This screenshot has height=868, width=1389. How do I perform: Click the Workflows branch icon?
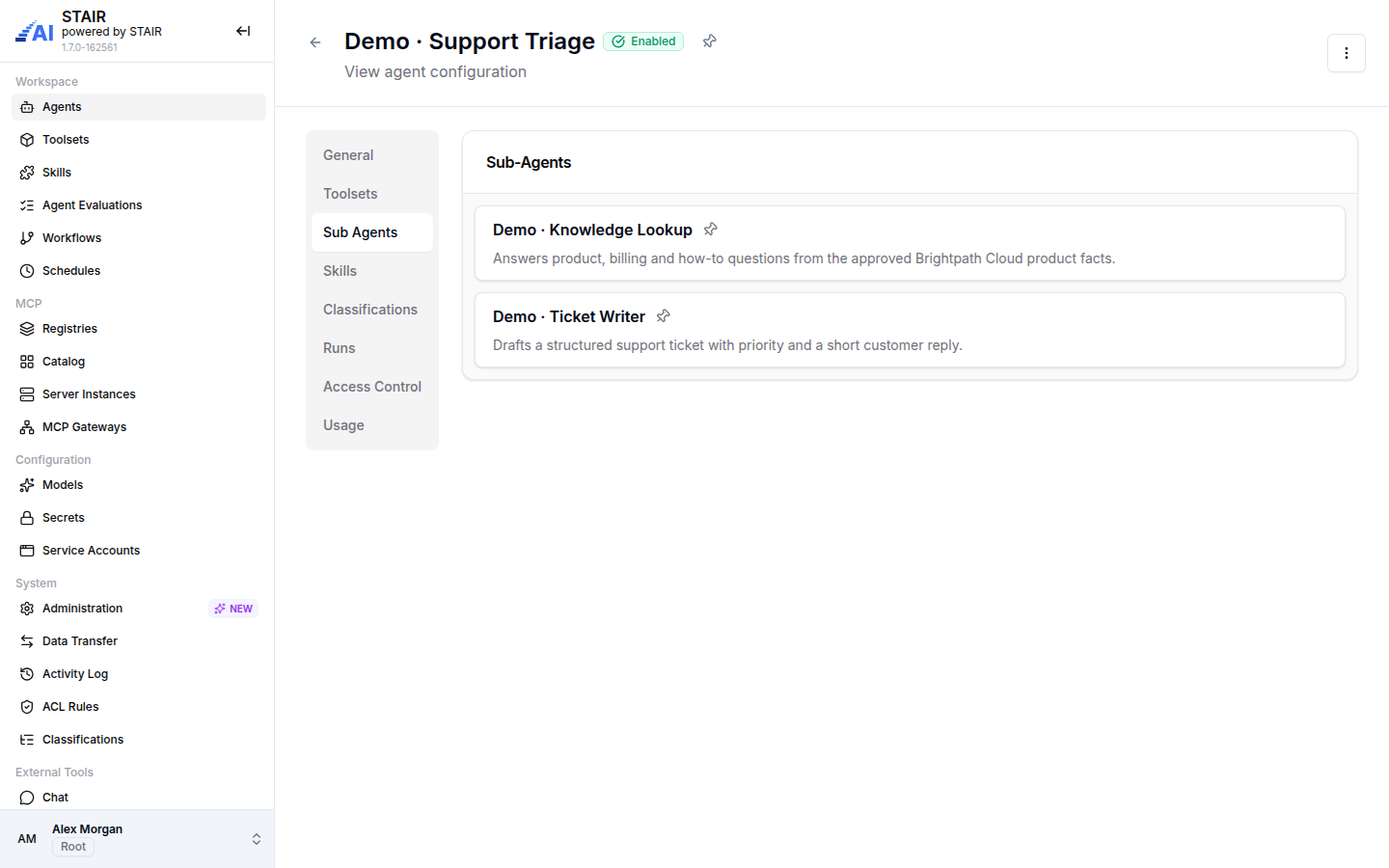(x=27, y=238)
